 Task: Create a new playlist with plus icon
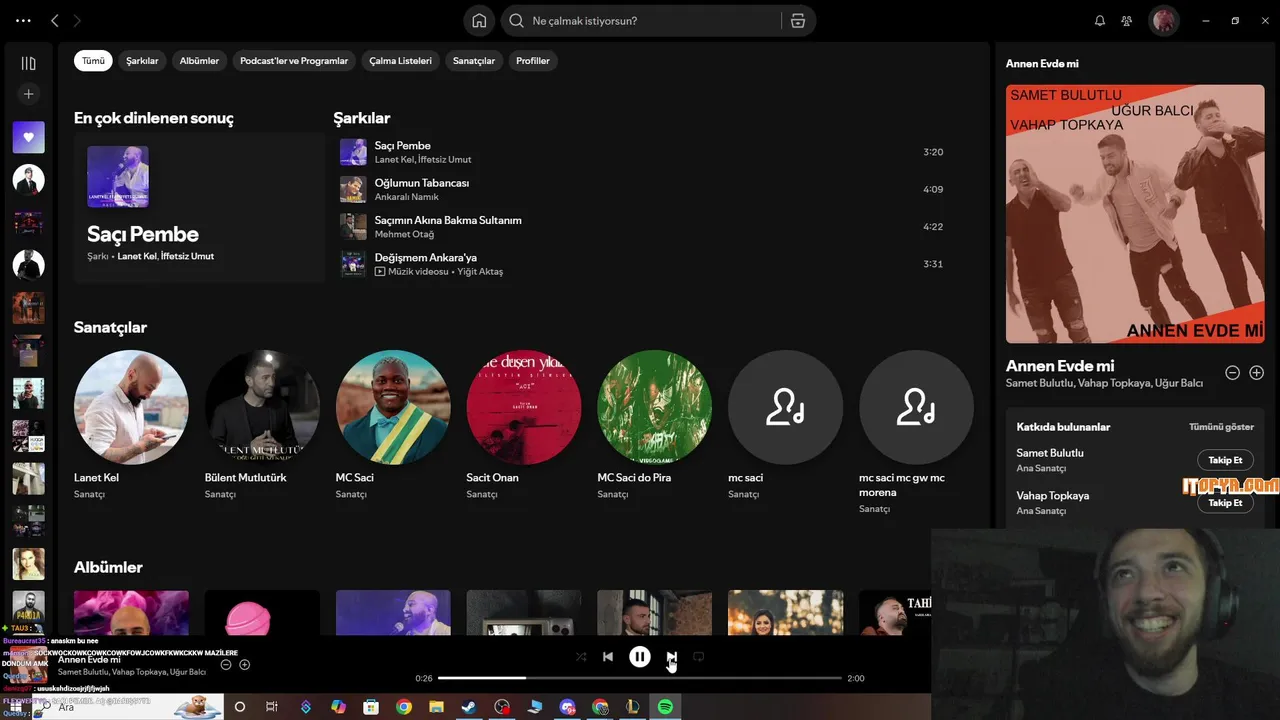point(28,94)
